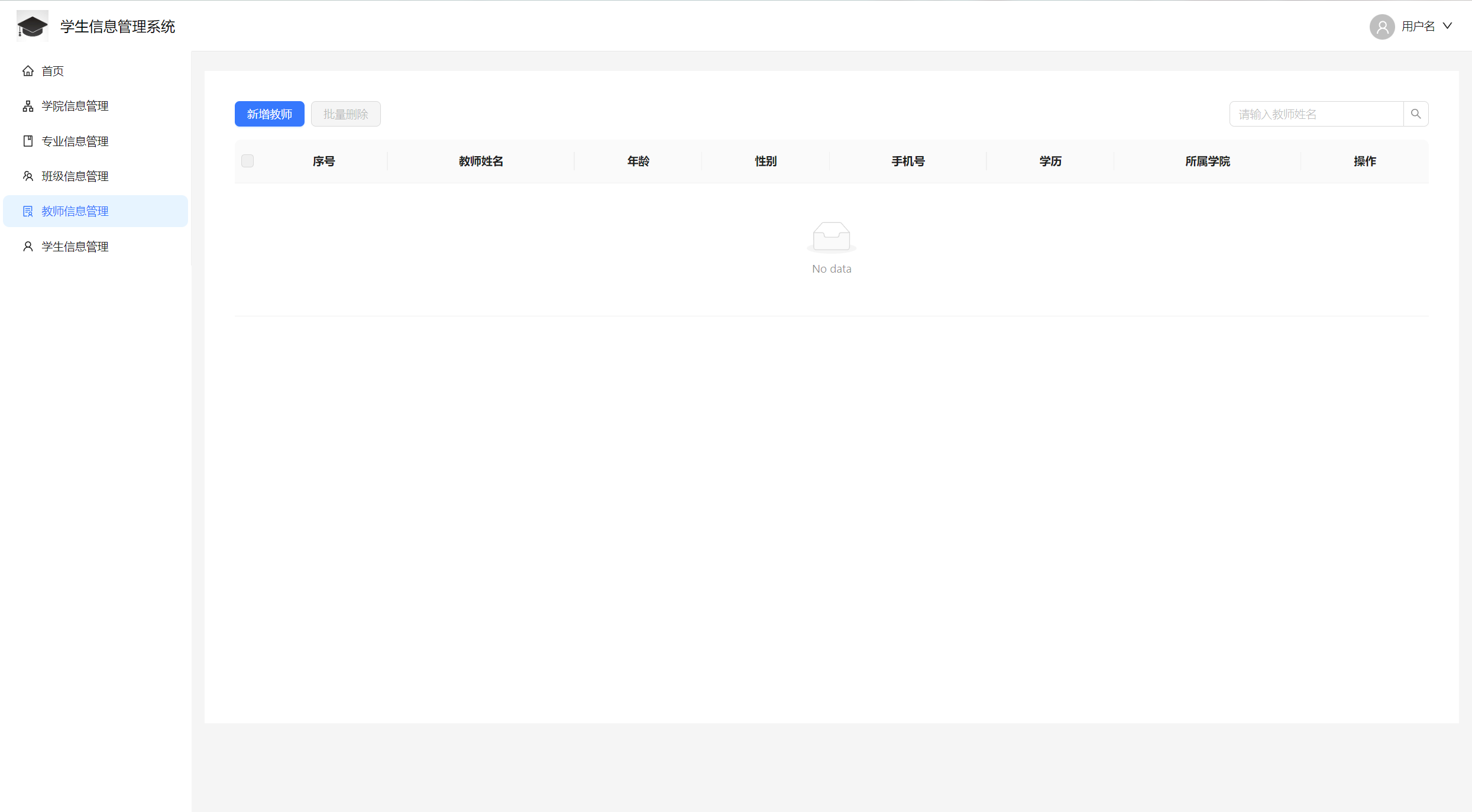The image size is (1472, 812).
Task: Select 班级信息管理 in the sidebar
Action: pyautogui.click(x=75, y=176)
